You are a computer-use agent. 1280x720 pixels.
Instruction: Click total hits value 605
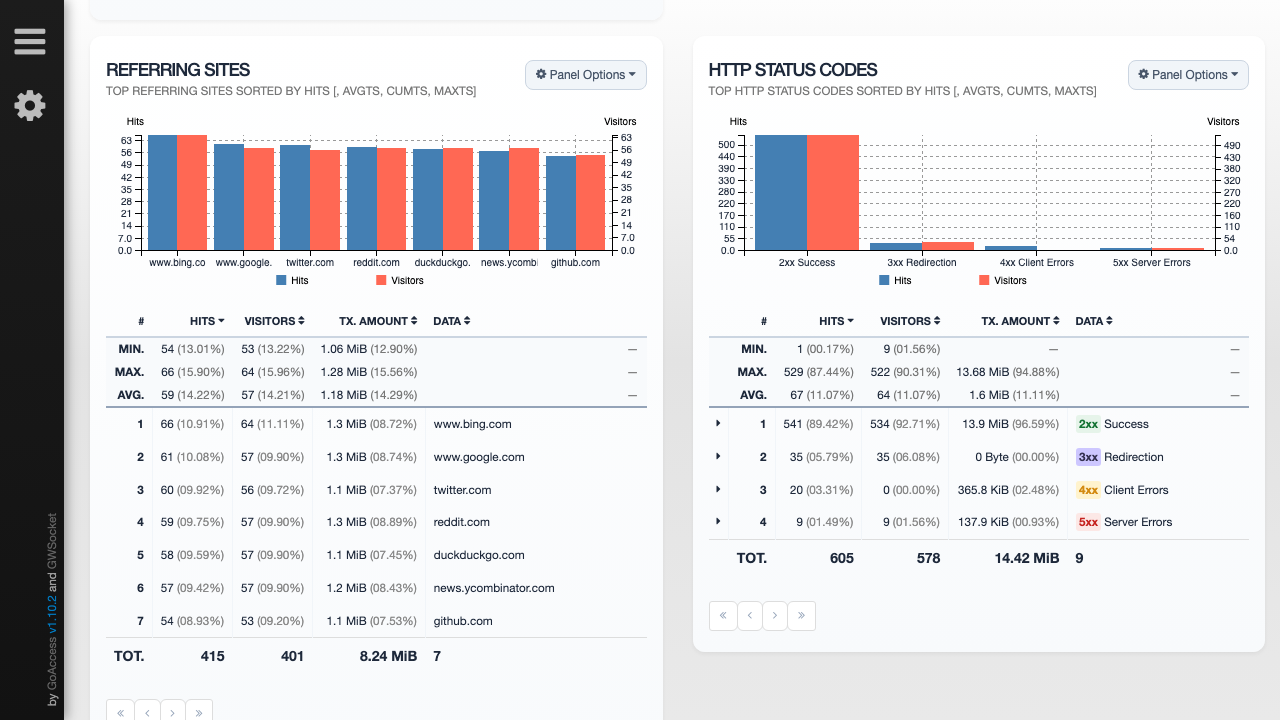842,558
